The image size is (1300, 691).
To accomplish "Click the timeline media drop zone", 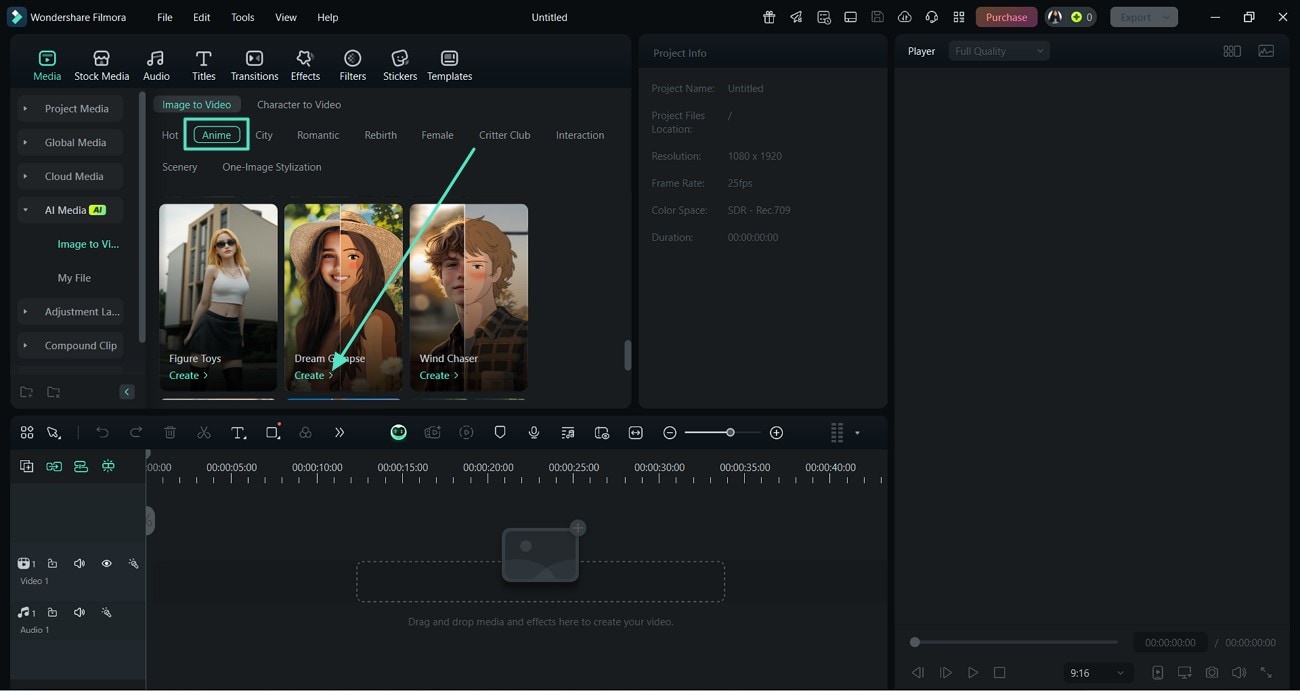I will [540, 581].
